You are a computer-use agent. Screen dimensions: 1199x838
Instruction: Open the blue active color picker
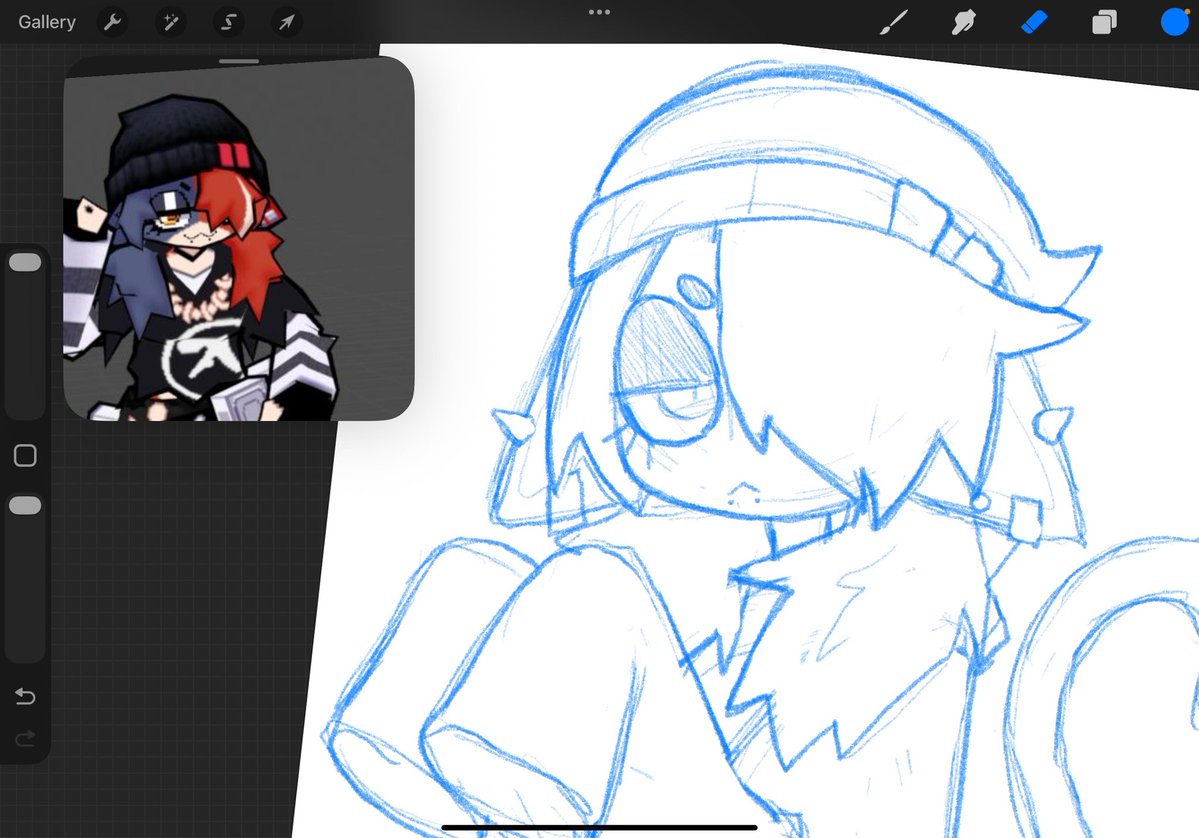click(1175, 22)
